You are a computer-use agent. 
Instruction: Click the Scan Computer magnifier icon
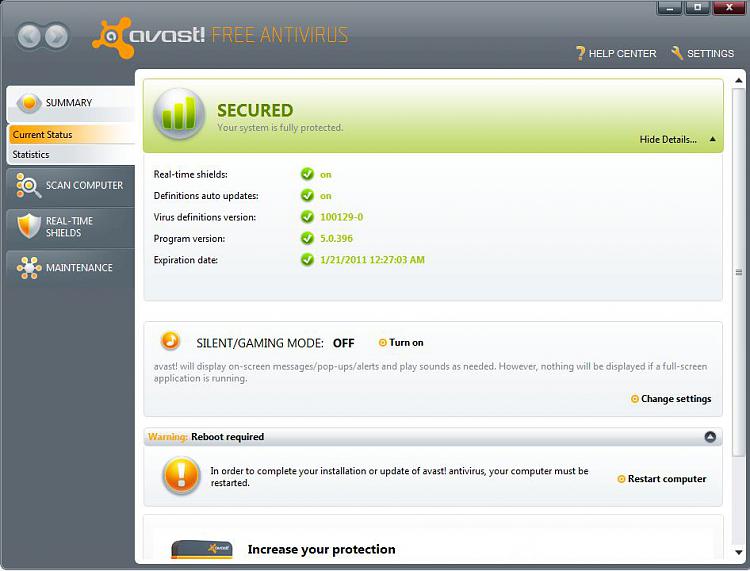[x=28, y=186]
